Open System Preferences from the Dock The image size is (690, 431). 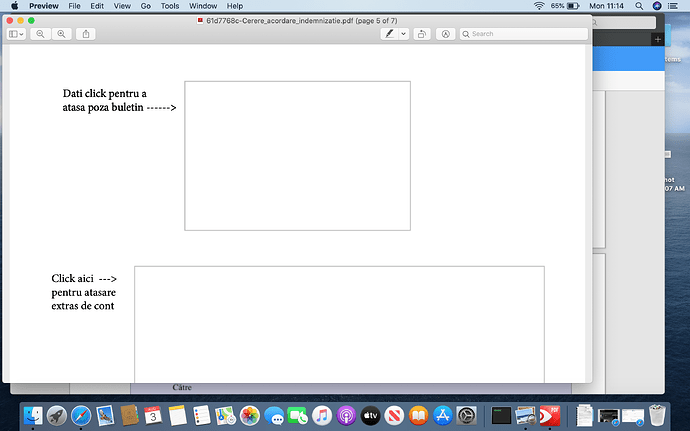click(466, 415)
